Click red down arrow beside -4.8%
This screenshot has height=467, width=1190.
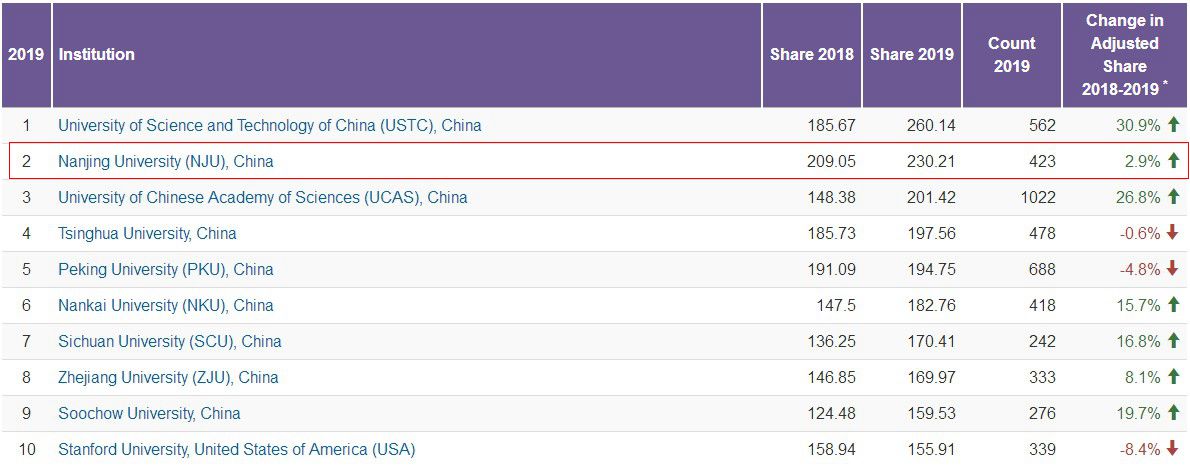tap(1173, 269)
